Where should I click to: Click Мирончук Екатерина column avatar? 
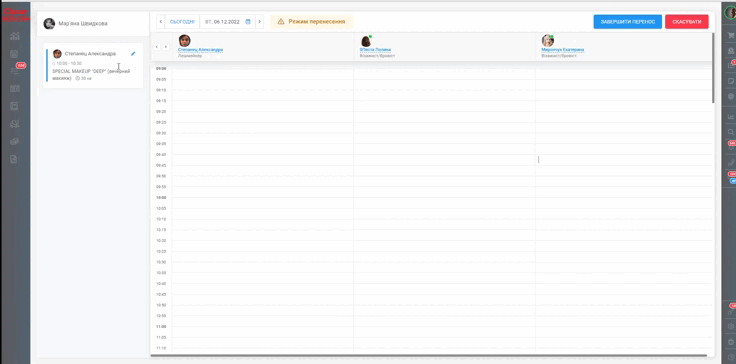pyautogui.click(x=547, y=40)
